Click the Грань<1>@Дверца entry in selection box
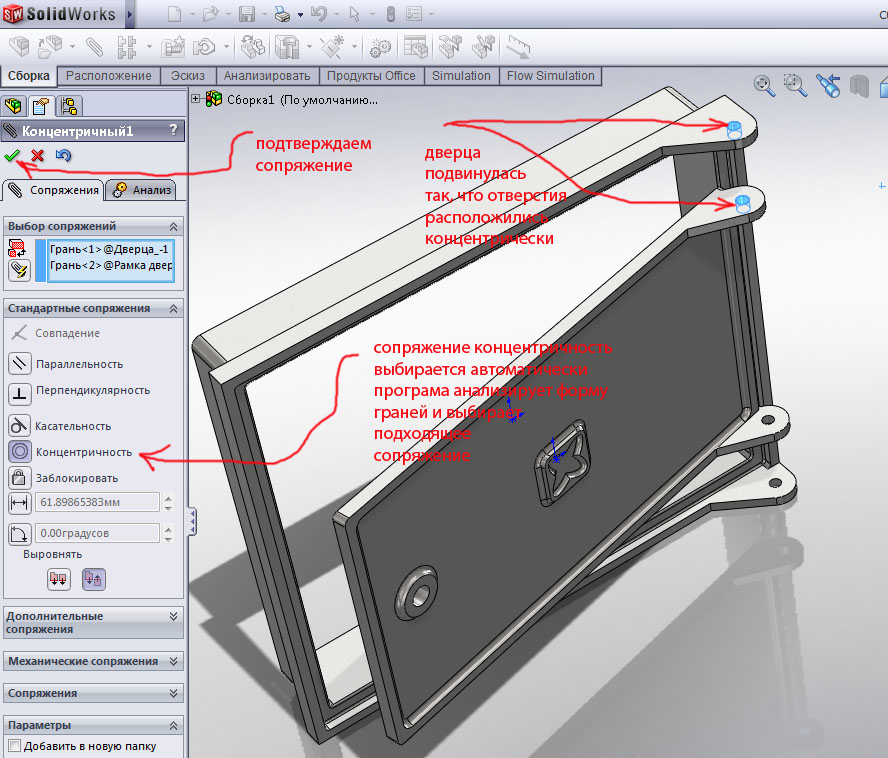 coord(110,248)
